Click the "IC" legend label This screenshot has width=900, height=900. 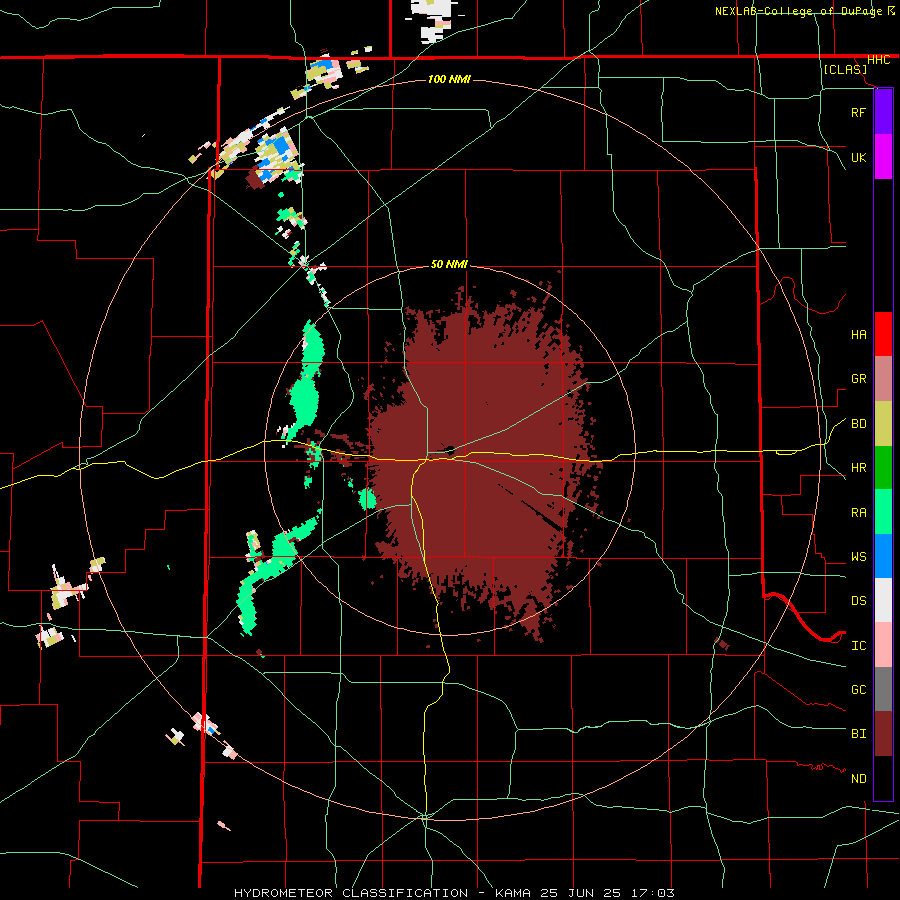click(x=859, y=646)
